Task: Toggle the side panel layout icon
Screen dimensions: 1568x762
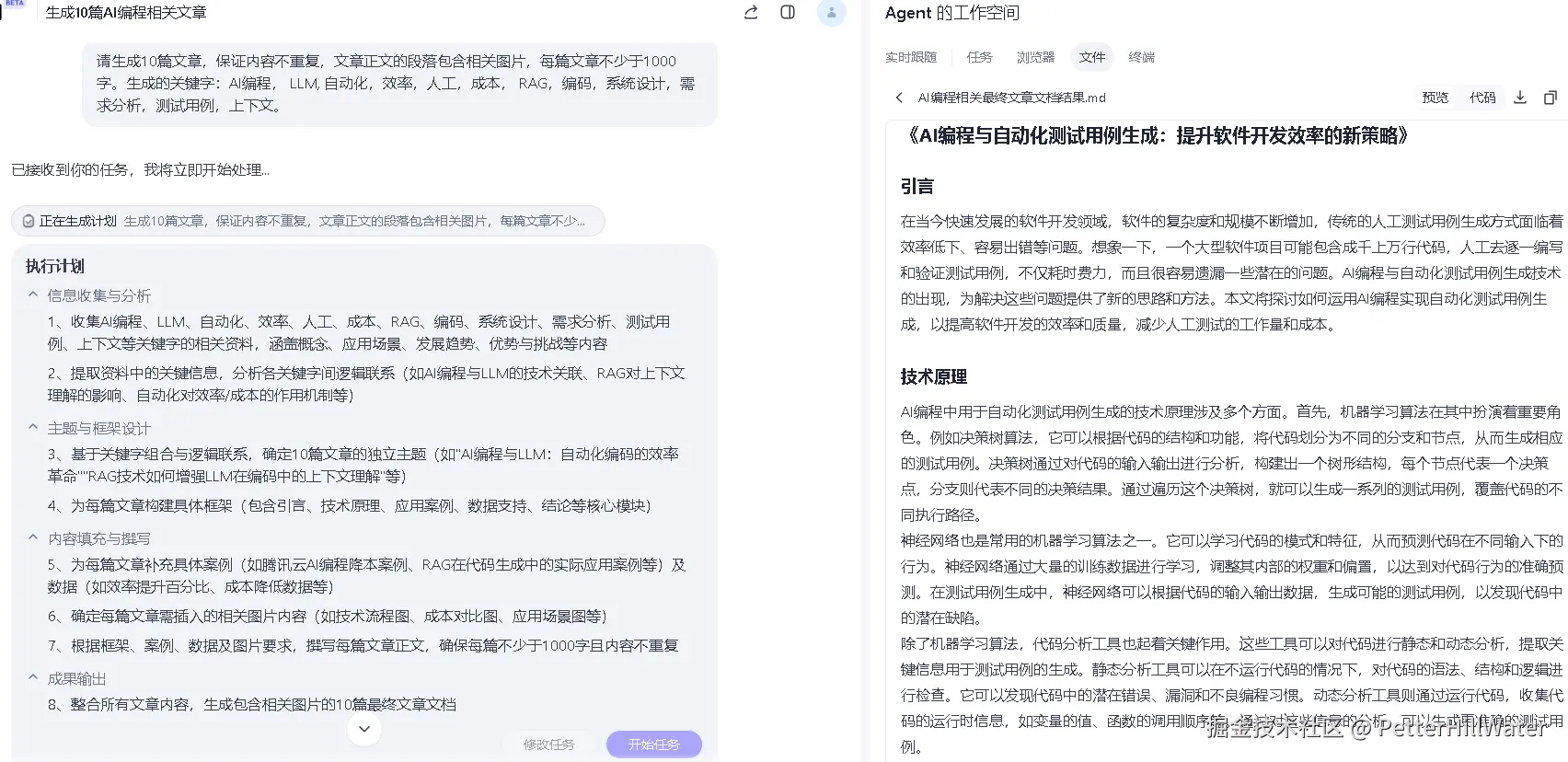Action: [788, 12]
